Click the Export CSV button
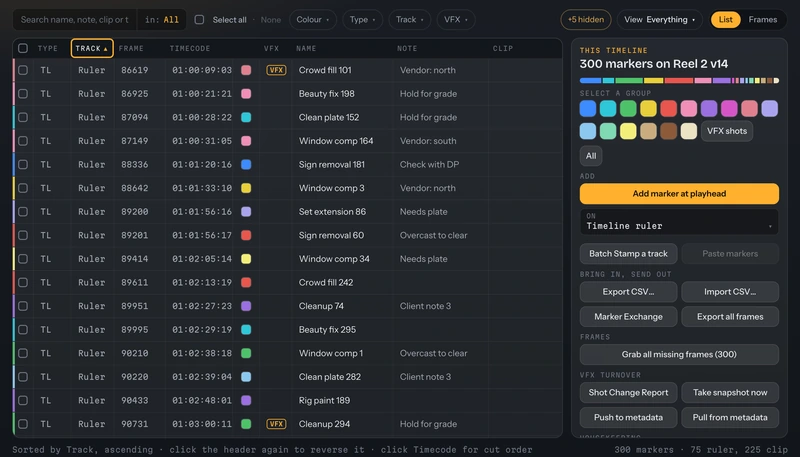 point(629,292)
